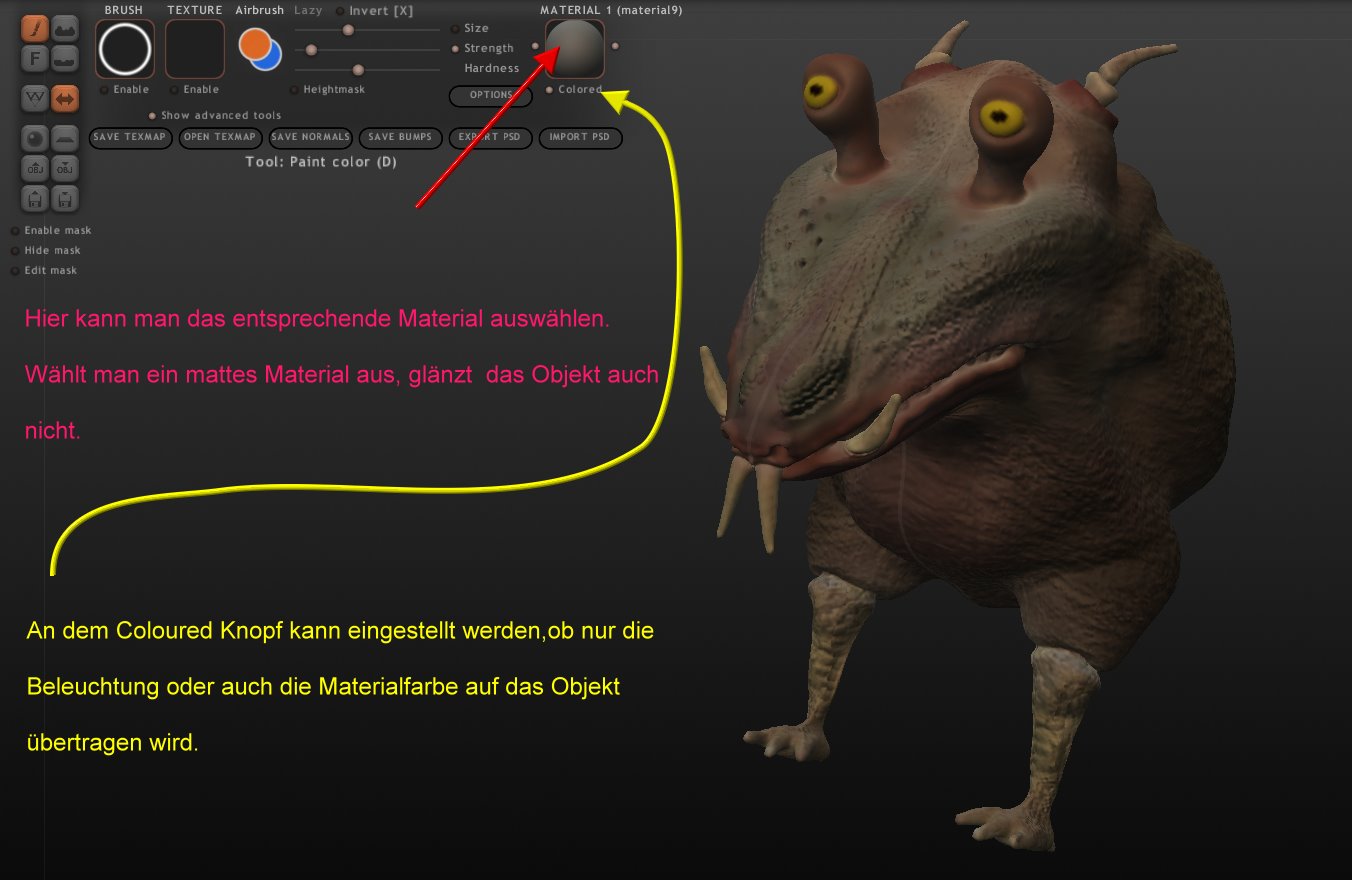1352x880 pixels.
Task: Turn on Heightmask
Action: point(295,90)
